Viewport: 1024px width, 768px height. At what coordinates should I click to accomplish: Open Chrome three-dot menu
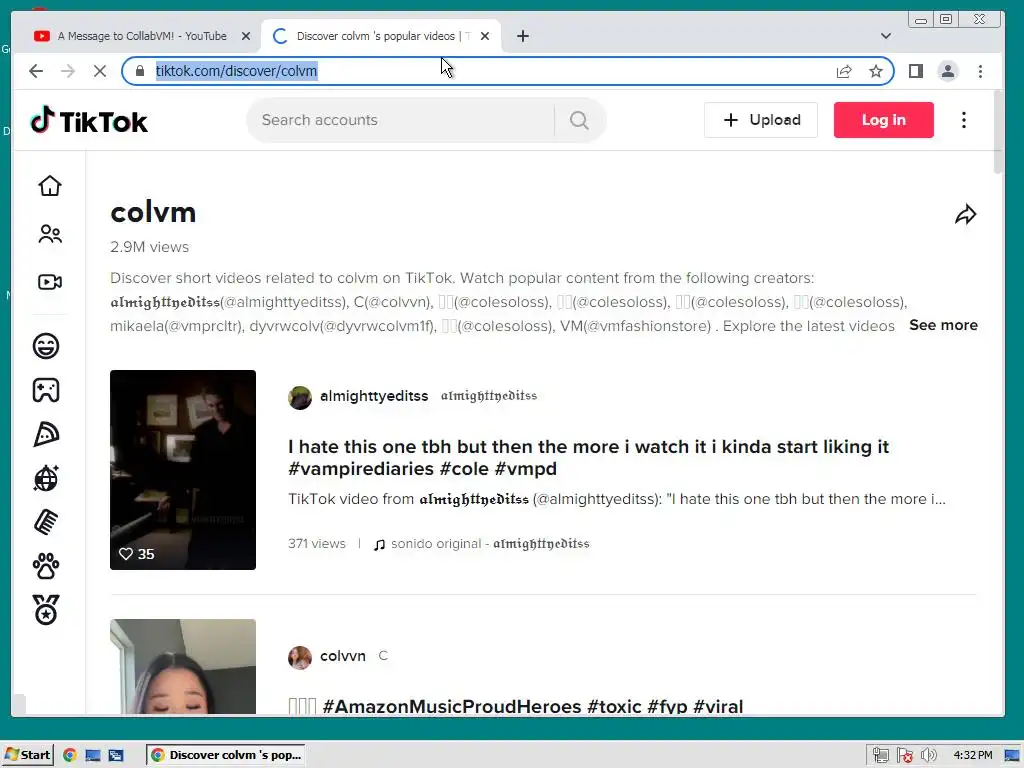pyautogui.click(x=980, y=71)
